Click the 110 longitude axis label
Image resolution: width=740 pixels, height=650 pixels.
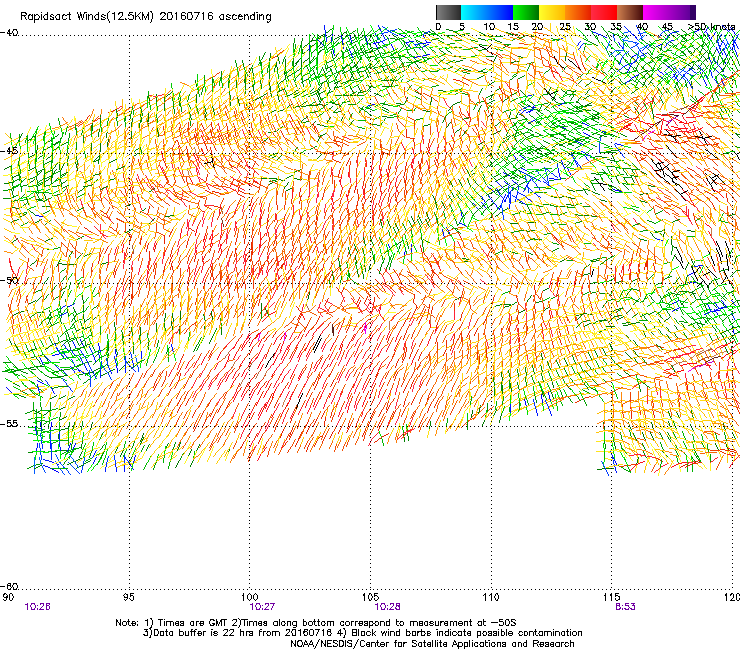point(491,597)
